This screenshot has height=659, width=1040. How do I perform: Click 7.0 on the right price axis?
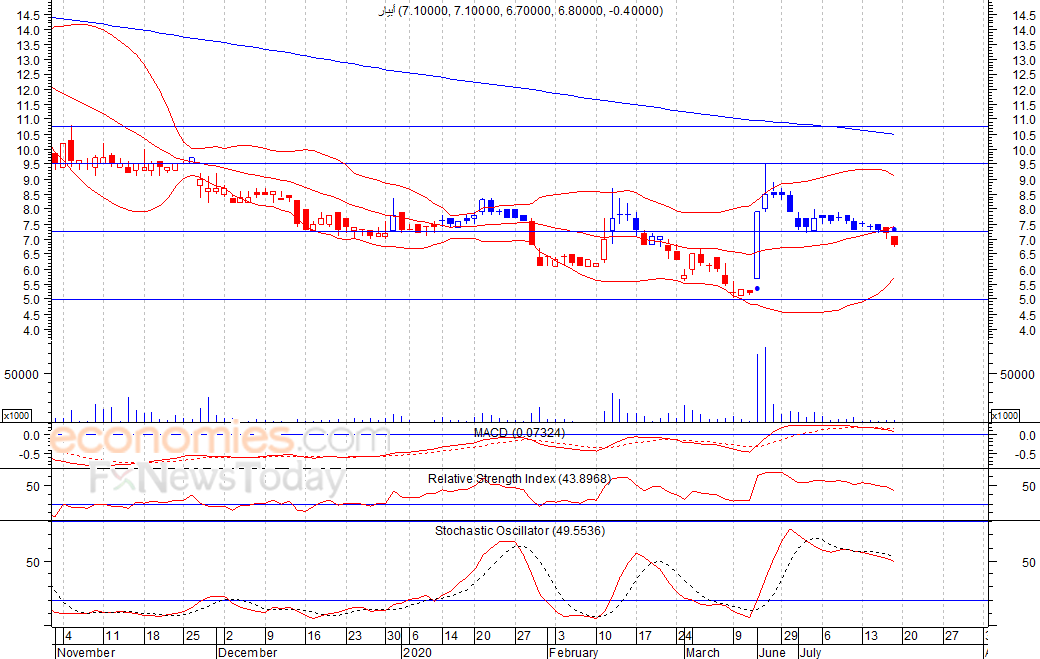click(x=1027, y=240)
